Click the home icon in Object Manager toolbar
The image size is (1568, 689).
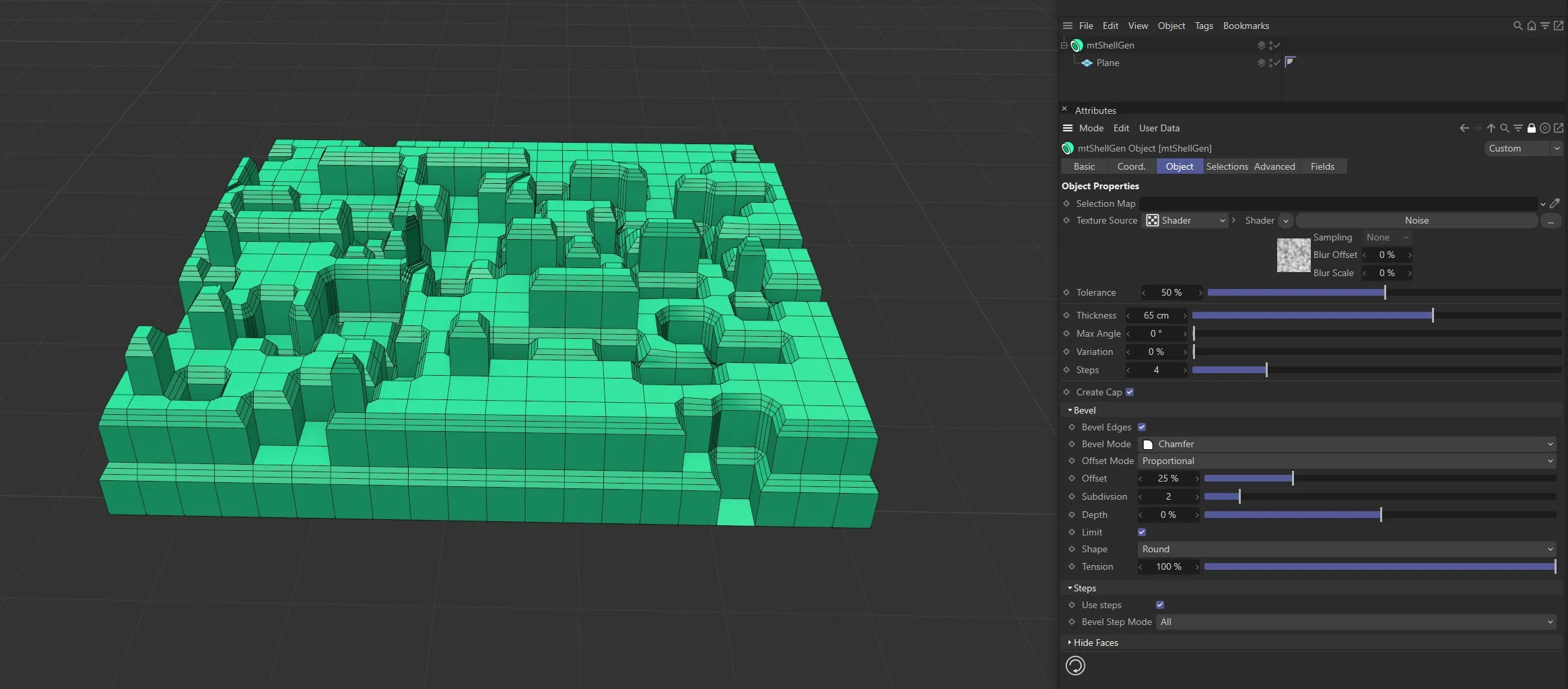(1533, 26)
